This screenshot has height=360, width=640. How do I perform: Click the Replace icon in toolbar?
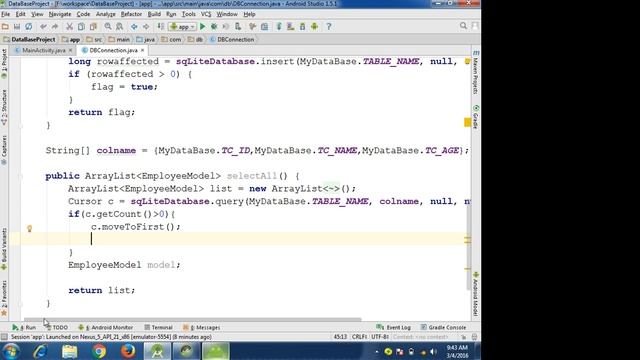coord(119,27)
